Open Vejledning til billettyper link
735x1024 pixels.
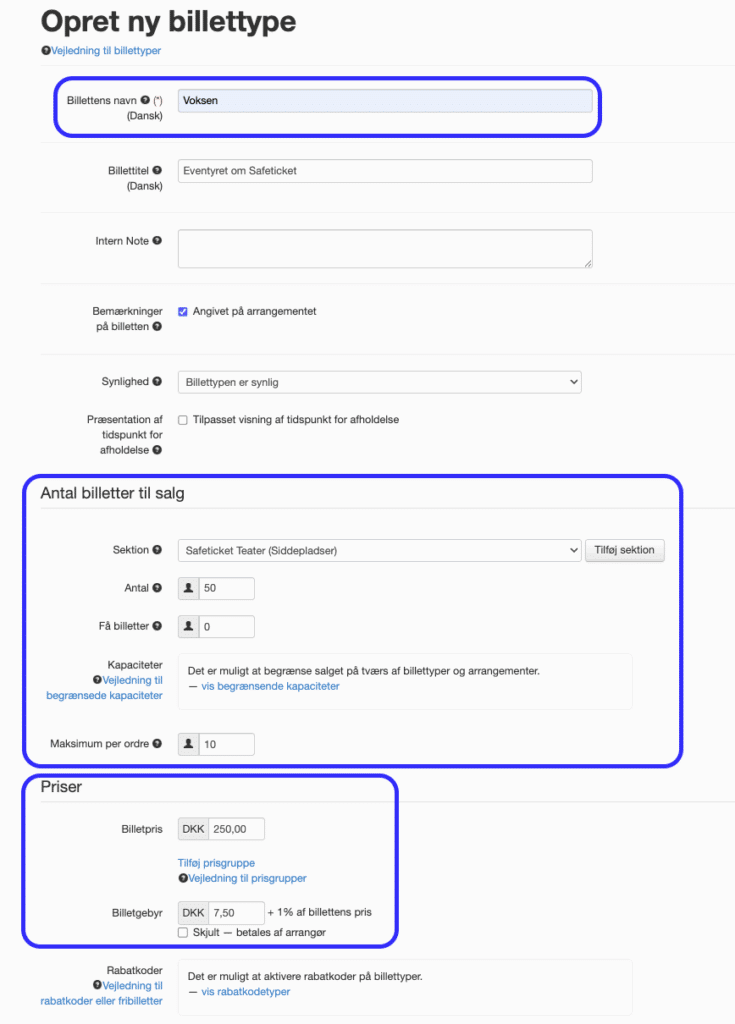(x=106, y=50)
